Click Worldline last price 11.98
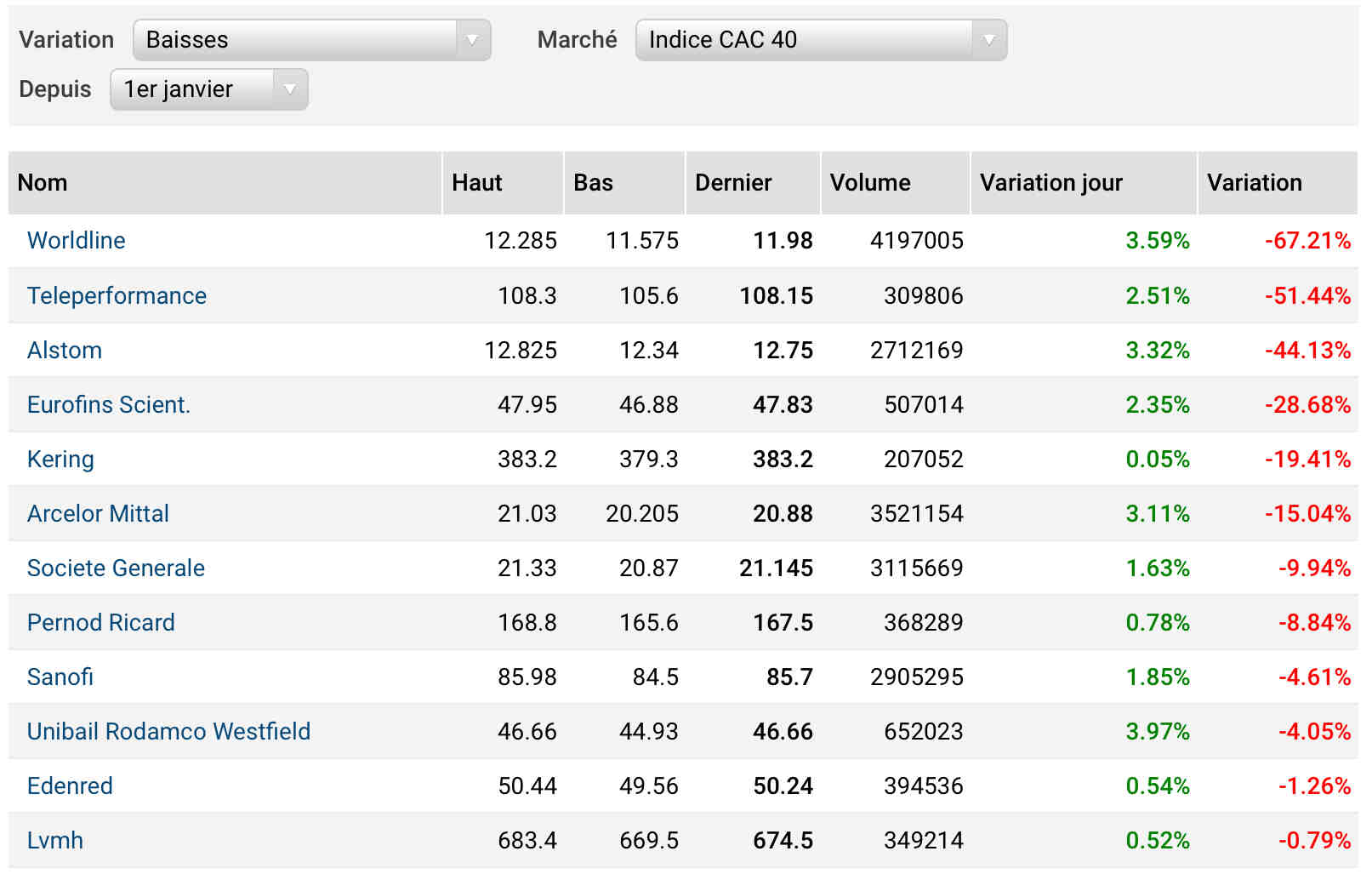Screen dimensions: 1372x874 (x=783, y=241)
